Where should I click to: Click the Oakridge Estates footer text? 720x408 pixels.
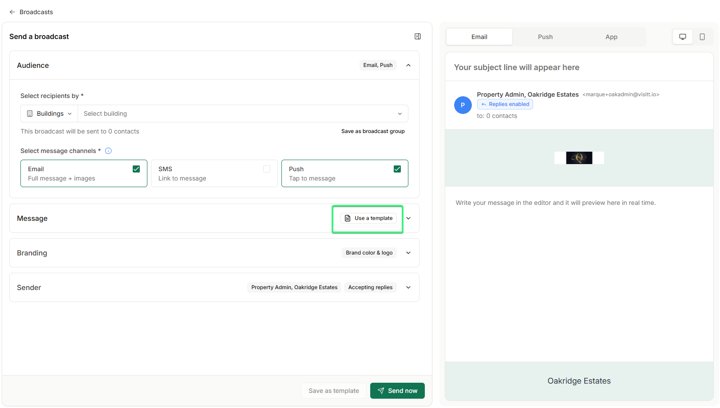(x=579, y=381)
